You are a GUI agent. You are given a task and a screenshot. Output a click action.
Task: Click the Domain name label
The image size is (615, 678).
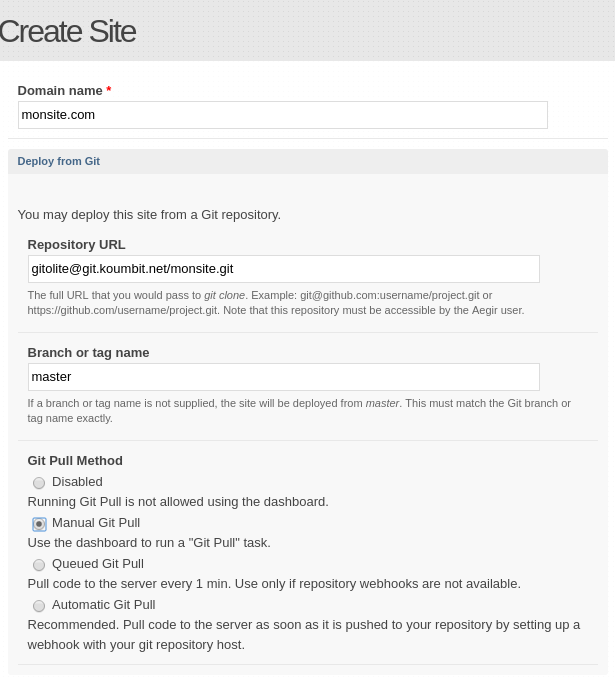pos(60,91)
